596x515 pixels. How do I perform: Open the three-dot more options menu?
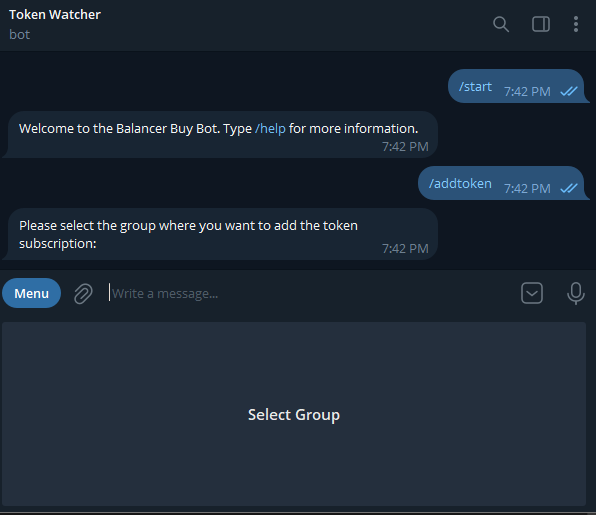(576, 24)
